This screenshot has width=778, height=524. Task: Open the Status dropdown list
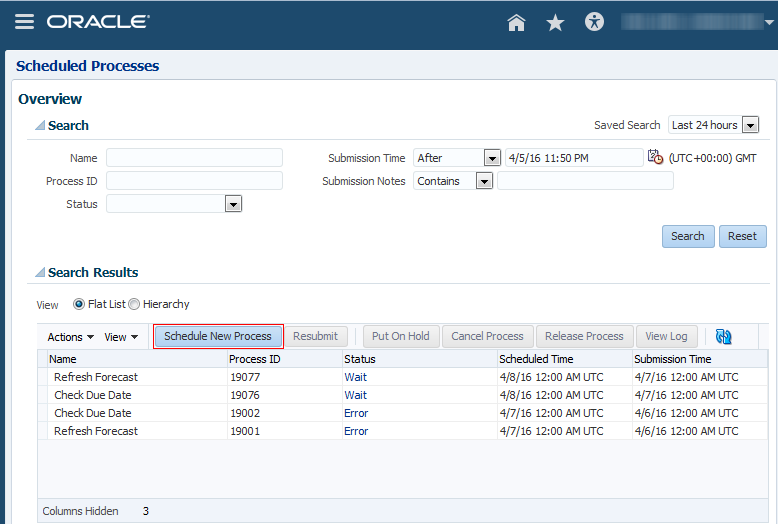coord(233,204)
